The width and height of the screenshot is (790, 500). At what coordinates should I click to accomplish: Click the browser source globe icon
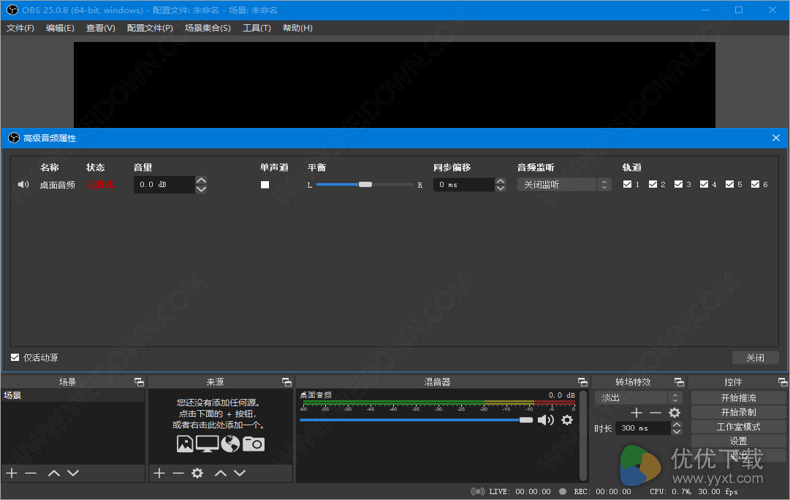click(230, 444)
